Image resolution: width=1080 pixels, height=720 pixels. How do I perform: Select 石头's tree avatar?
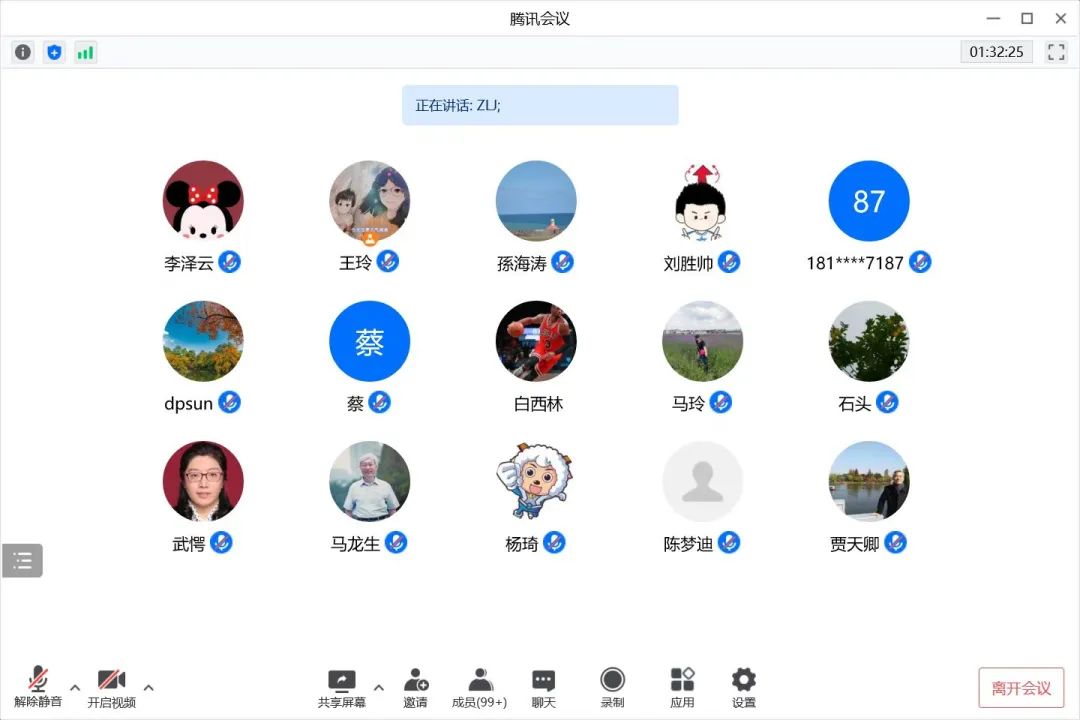[869, 341]
